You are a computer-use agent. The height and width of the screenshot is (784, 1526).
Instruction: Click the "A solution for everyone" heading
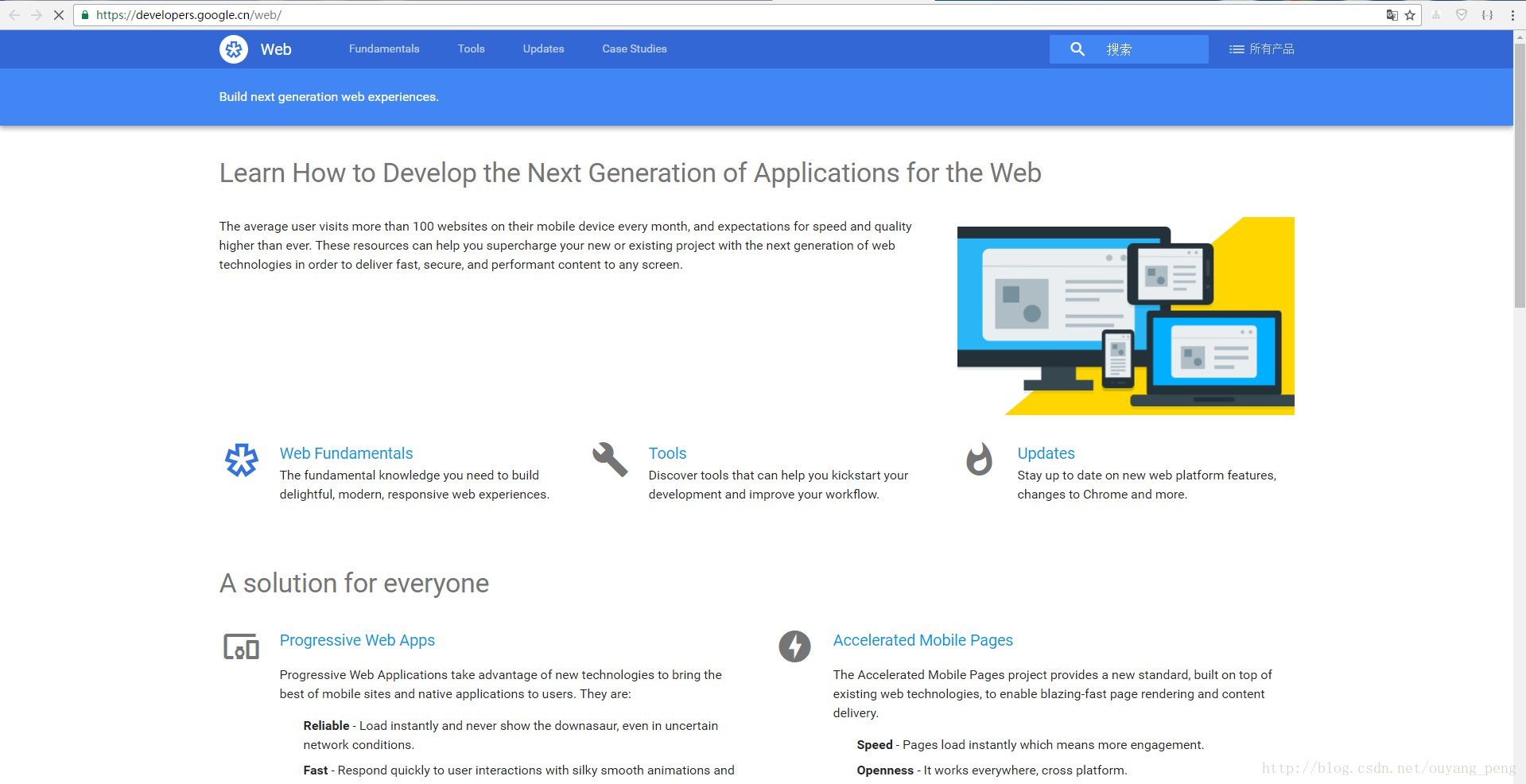coord(354,583)
